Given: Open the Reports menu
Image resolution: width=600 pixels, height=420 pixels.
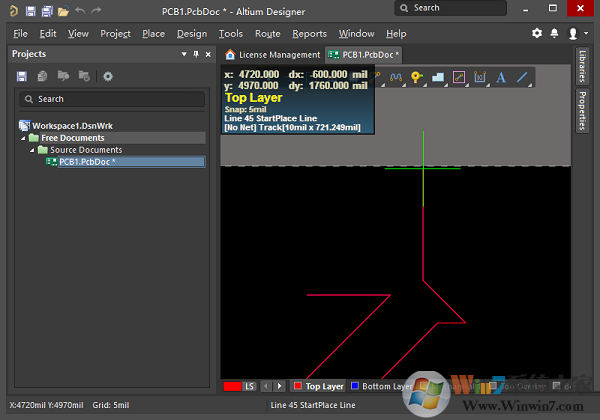Looking at the screenshot, I should pos(309,34).
